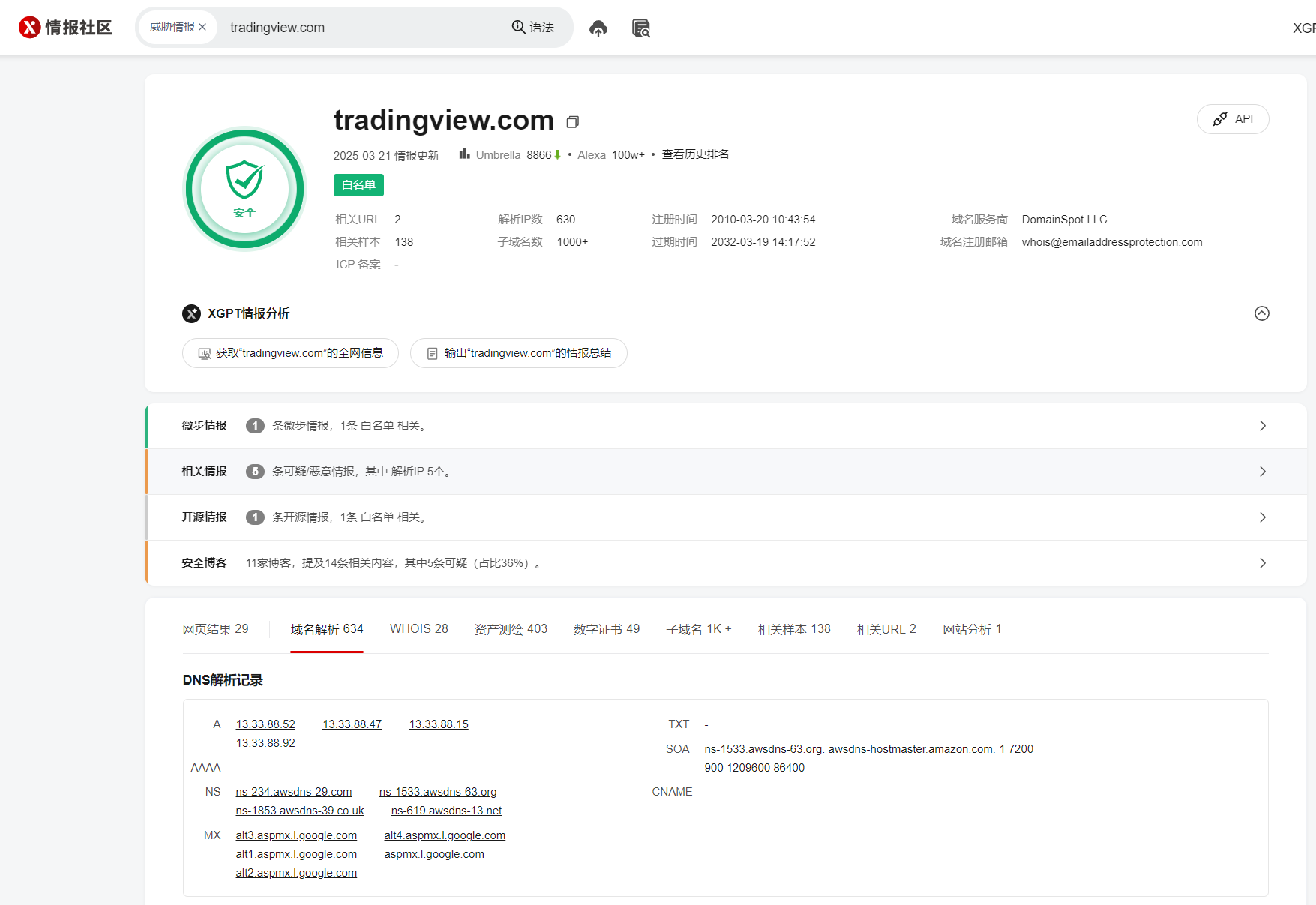Image resolution: width=1316 pixels, height=905 pixels.
Task: Open NS record ns-1533.awsdns-63.org
Action: click(x=438, y=792)
